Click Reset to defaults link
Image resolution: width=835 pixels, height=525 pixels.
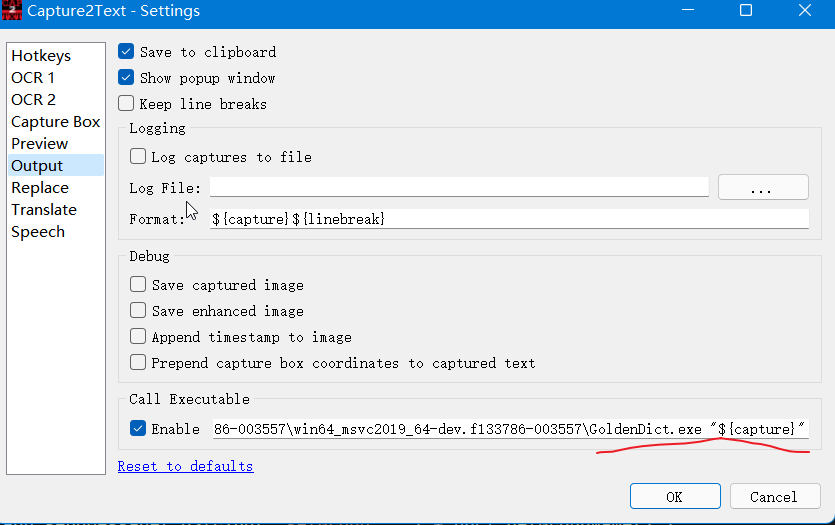point(185,466)
